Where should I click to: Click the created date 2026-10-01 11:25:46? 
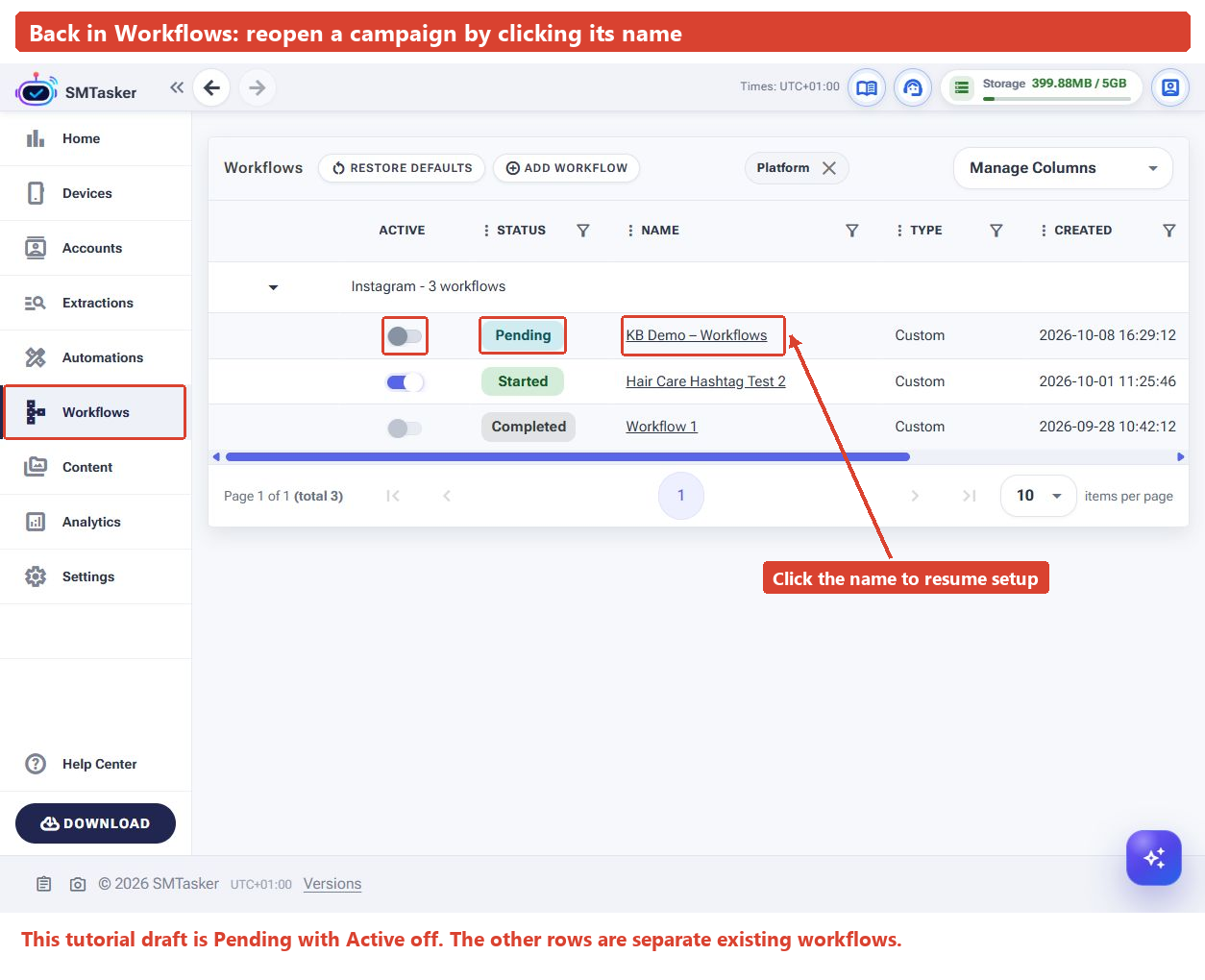(1107, 381)
